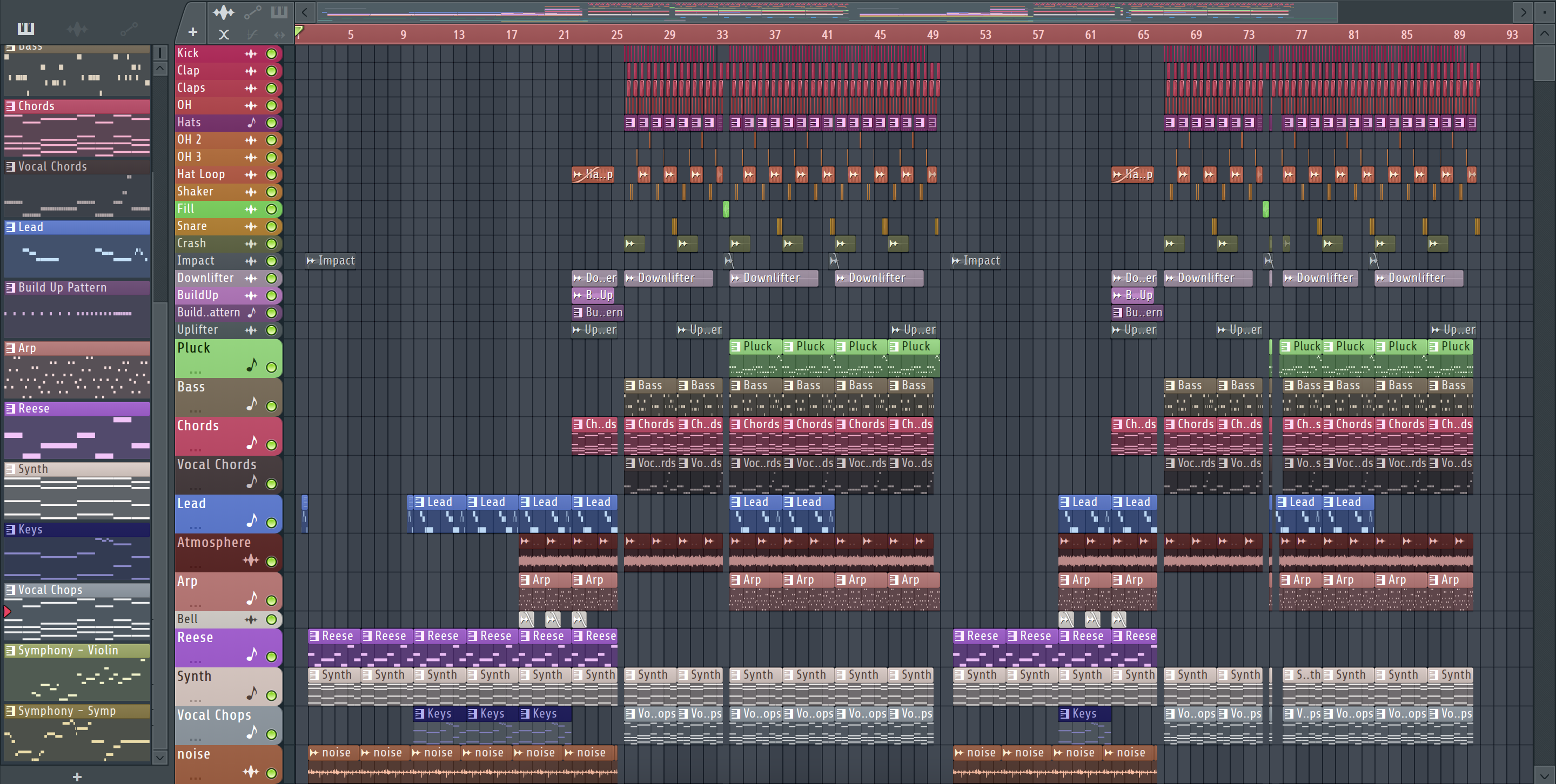Image resolution: width=1556 pixels, height=784 pixels.
Task: Mute the Bass track
Action: [272, 406]
